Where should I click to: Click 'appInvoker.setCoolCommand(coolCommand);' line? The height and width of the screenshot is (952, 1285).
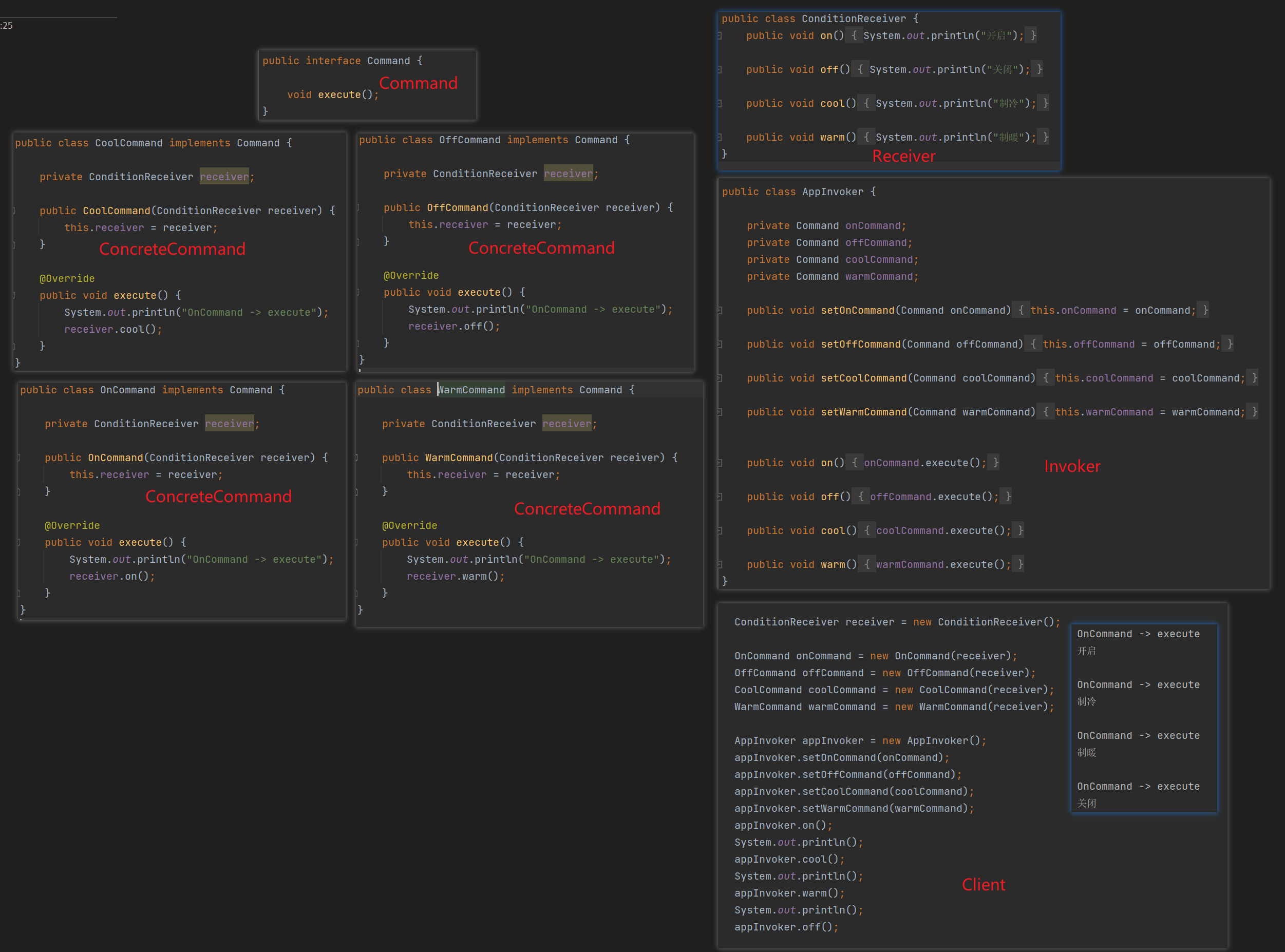855,792
